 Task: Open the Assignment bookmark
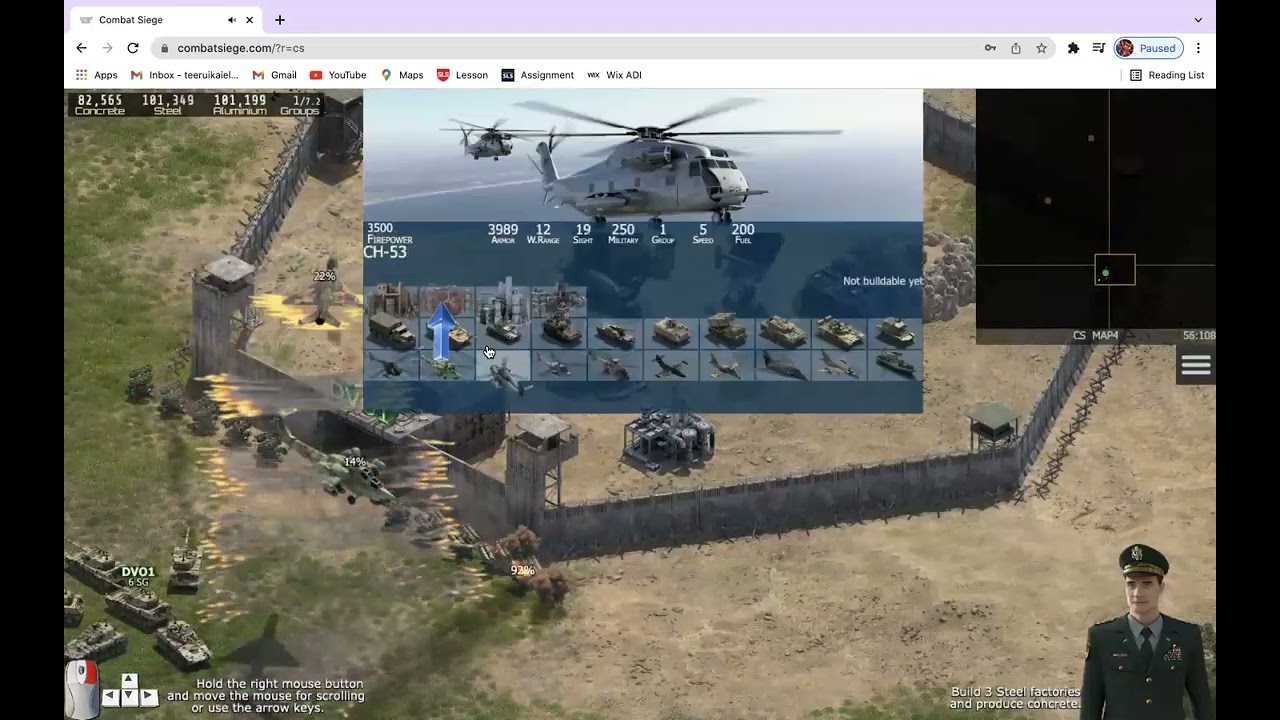pos(537,75)
